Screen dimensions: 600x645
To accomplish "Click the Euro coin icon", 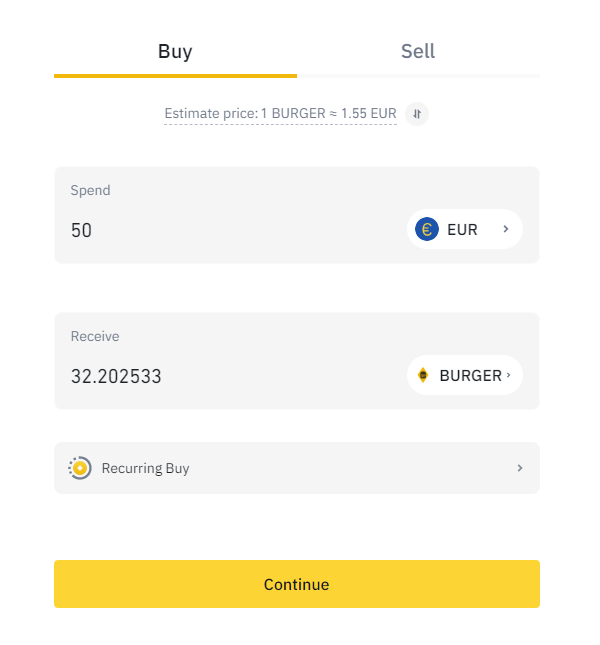I will (427, 229).
